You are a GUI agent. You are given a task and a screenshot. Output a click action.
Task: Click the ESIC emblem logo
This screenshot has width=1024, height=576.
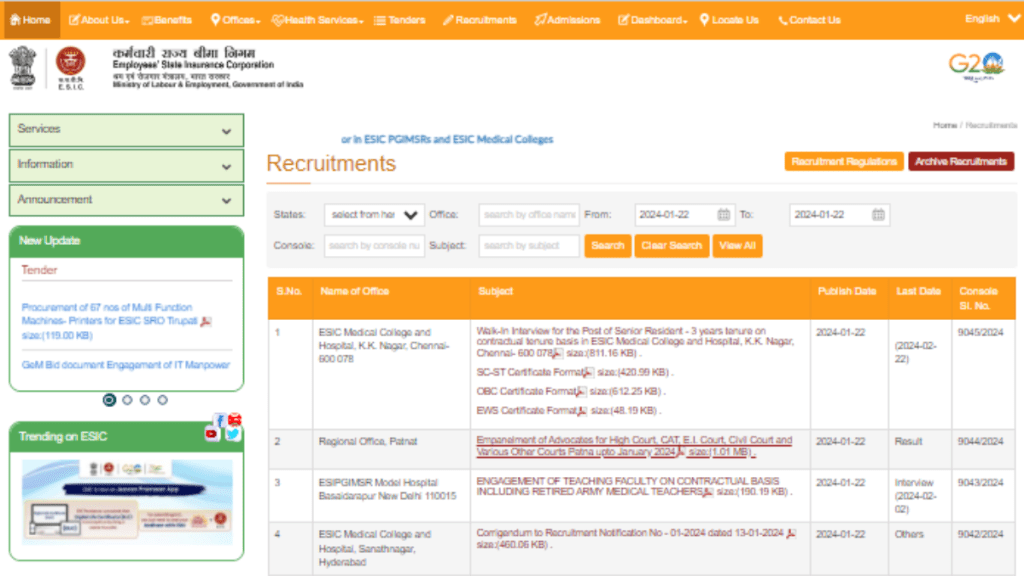(70, 66)
